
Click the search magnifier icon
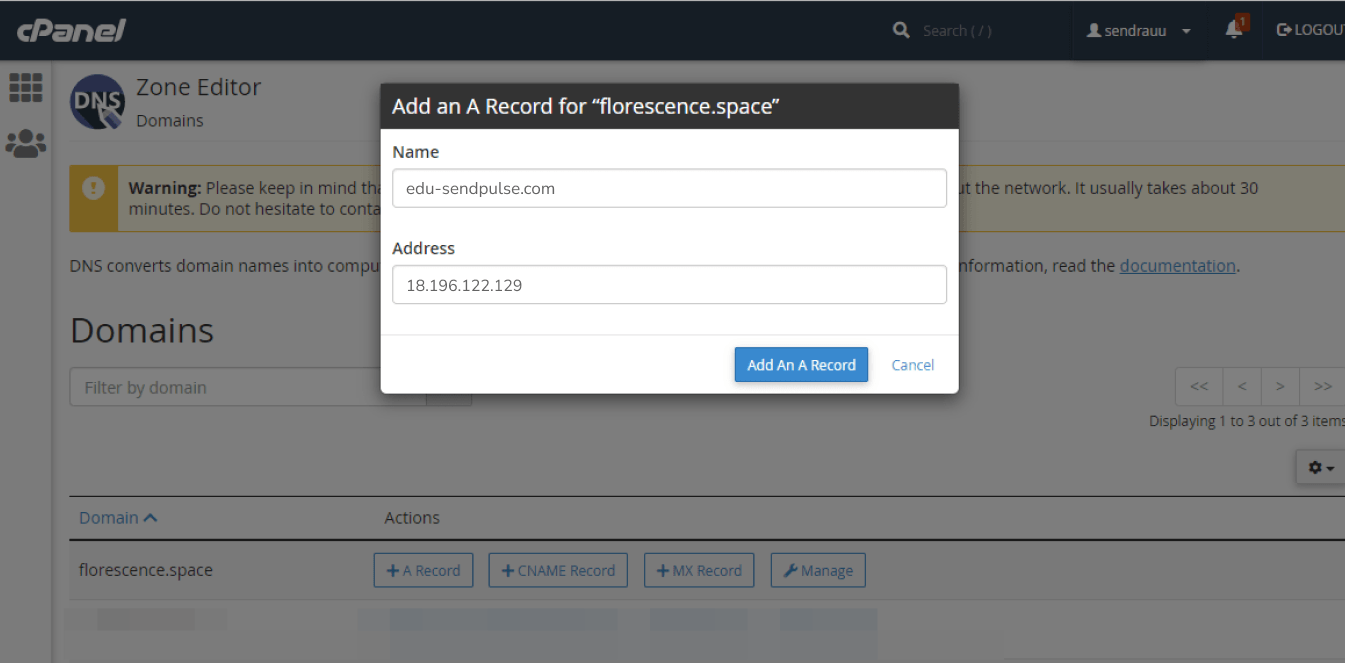coord(901,30)
